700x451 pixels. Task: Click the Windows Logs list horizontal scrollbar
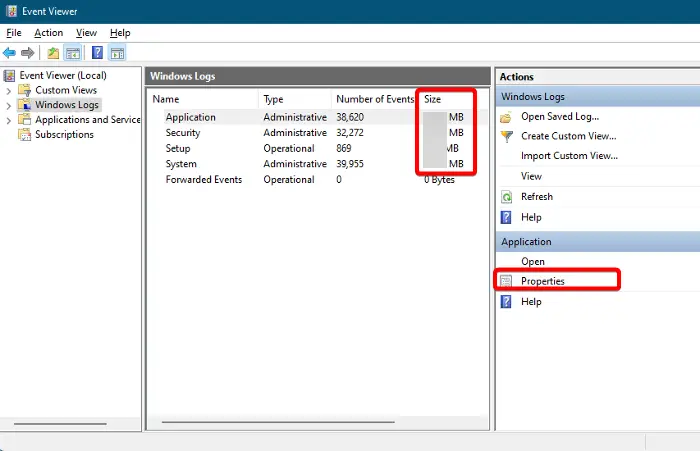coord(278,422)
